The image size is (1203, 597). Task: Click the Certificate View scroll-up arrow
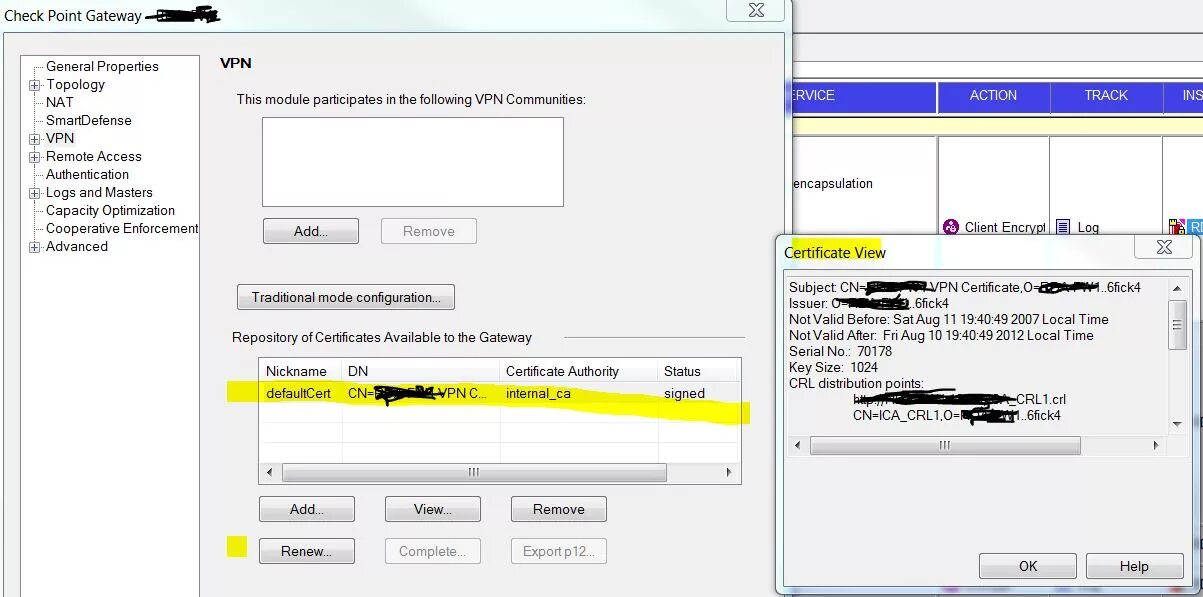click(1178, 286)
